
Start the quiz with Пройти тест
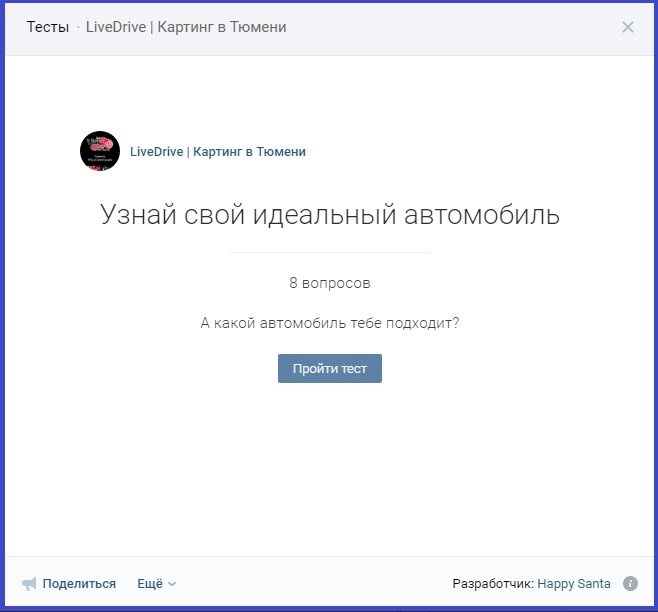(330, 369)
